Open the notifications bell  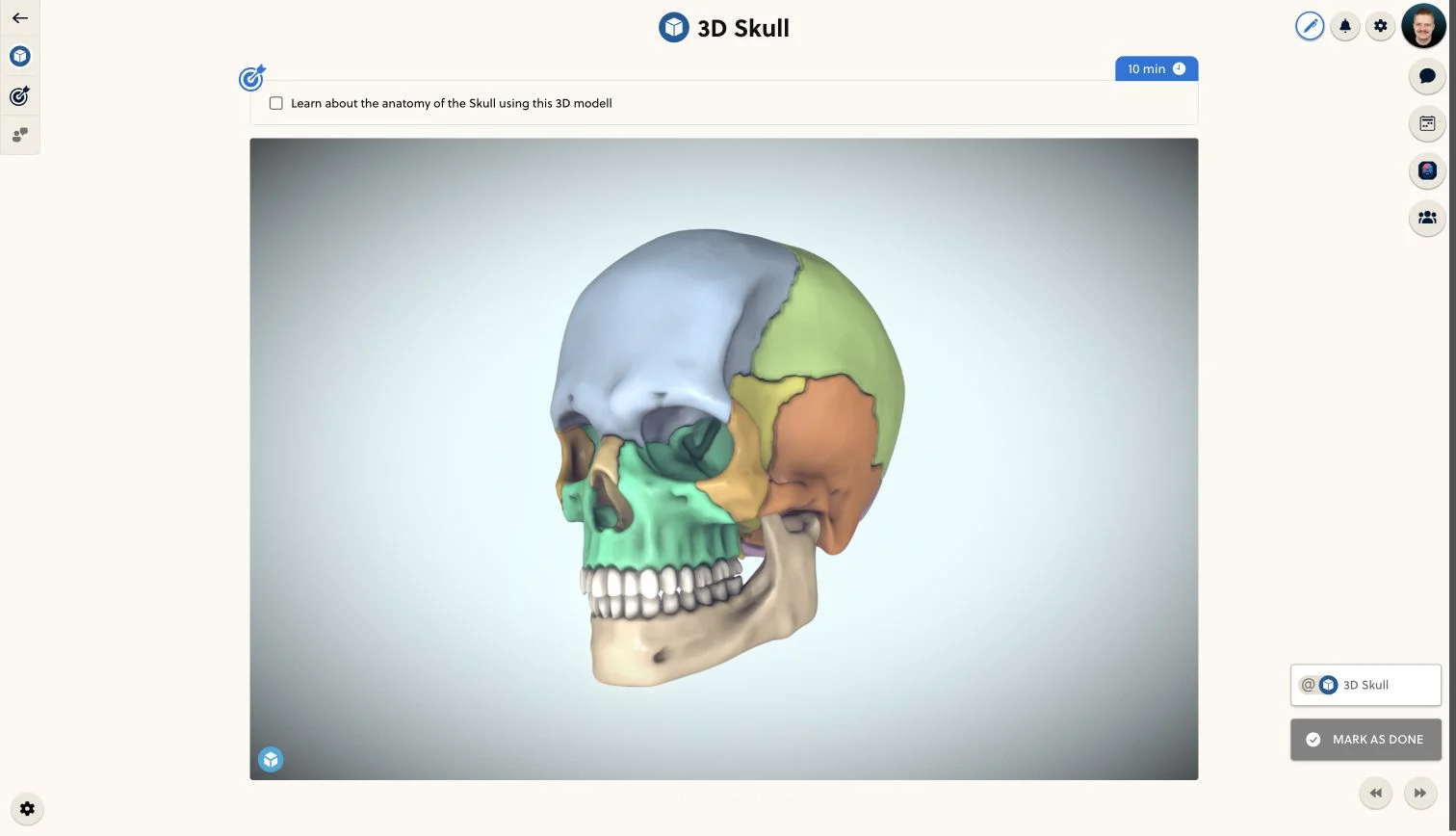pos(1345,26)
